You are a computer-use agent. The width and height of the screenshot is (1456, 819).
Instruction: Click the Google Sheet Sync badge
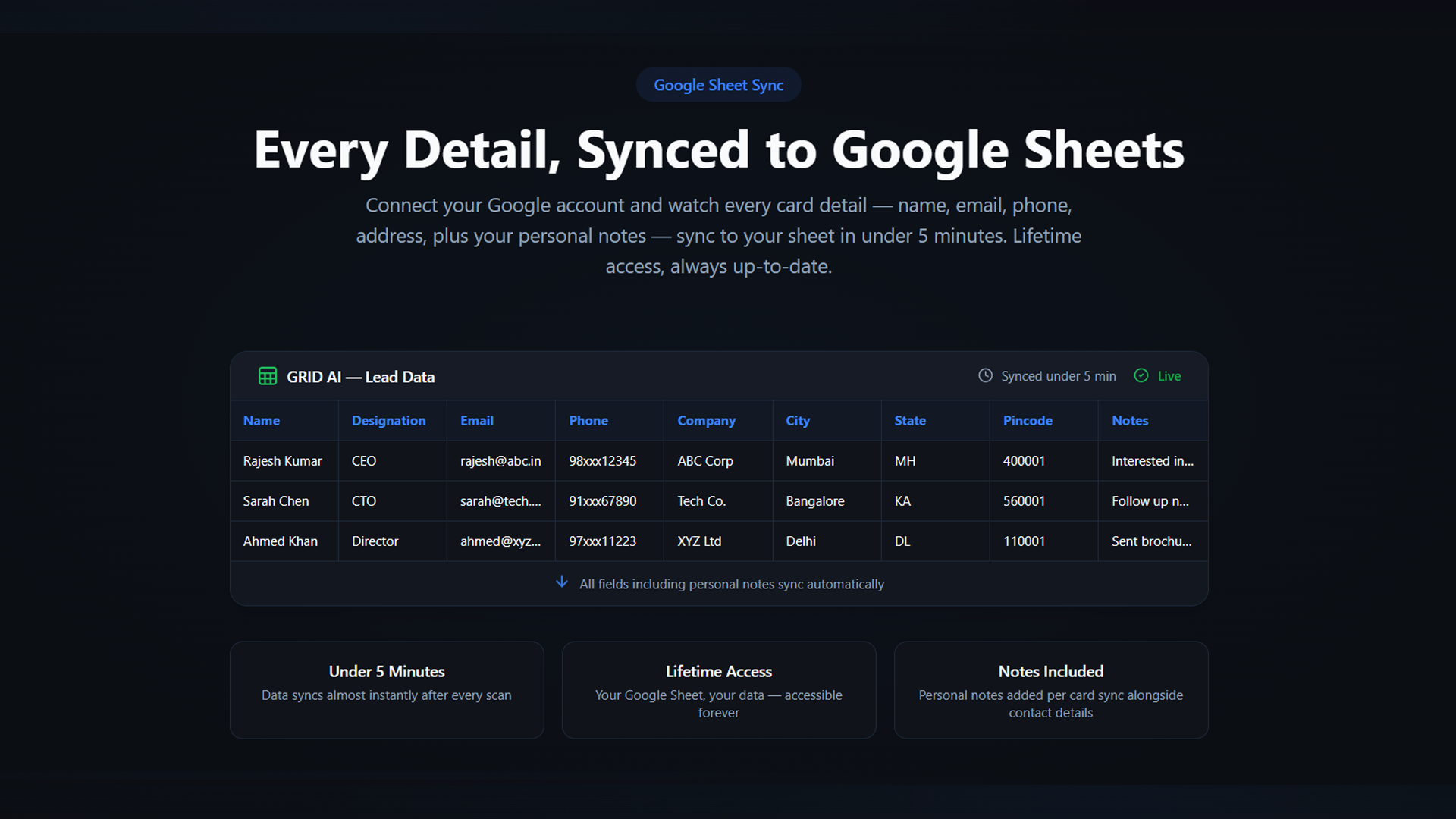(718, 85)
